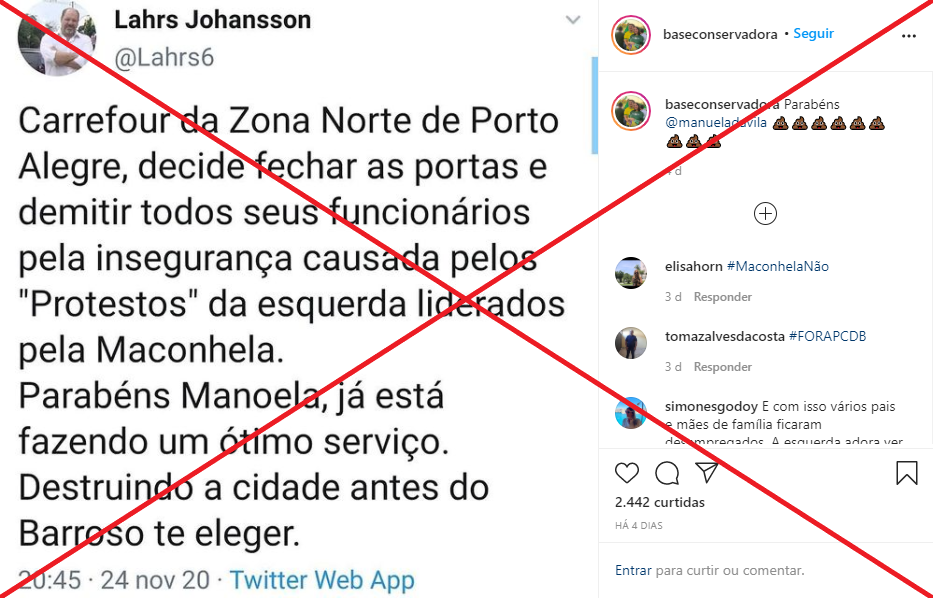Expand tweet options chevron beside Lahrs Johansson
933x598 pixels.
[x=572, y=20]
